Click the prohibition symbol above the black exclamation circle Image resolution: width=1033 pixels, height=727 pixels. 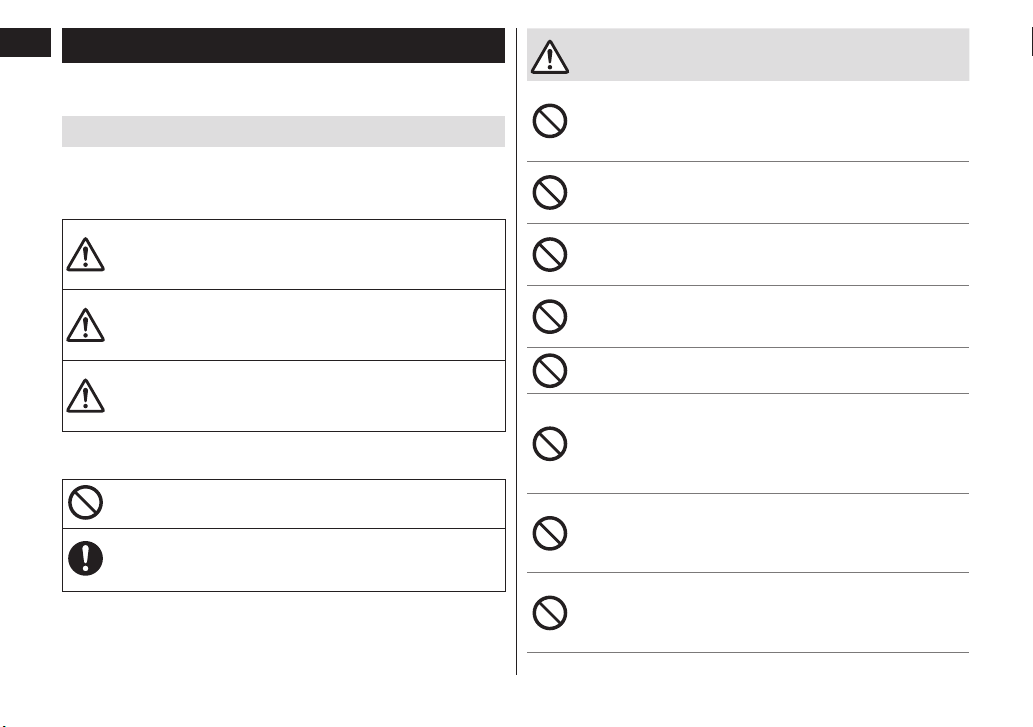[86, 502]
